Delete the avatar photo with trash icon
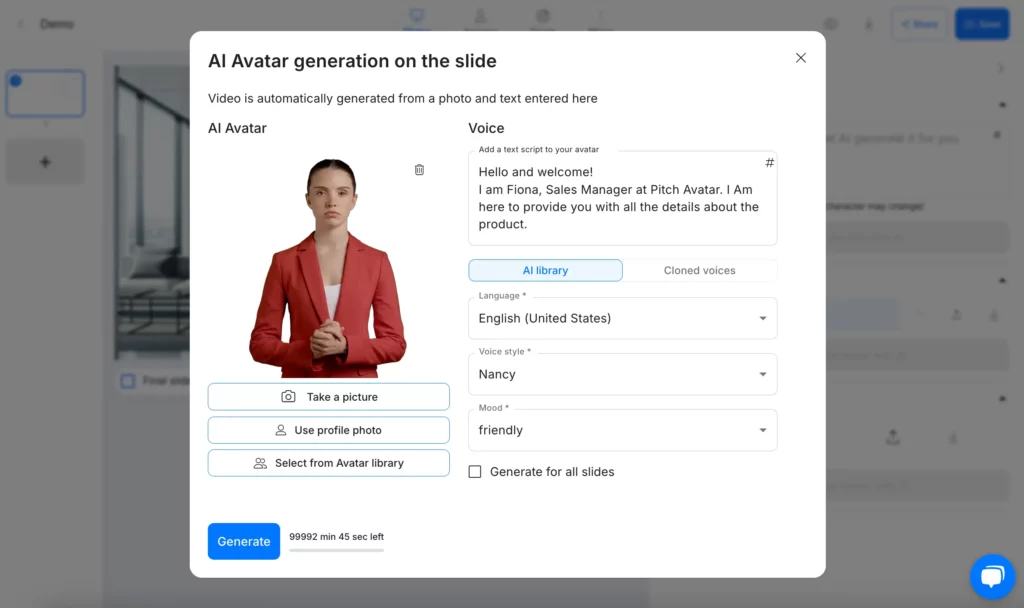 pyautogui.click(x=419, y=170)
